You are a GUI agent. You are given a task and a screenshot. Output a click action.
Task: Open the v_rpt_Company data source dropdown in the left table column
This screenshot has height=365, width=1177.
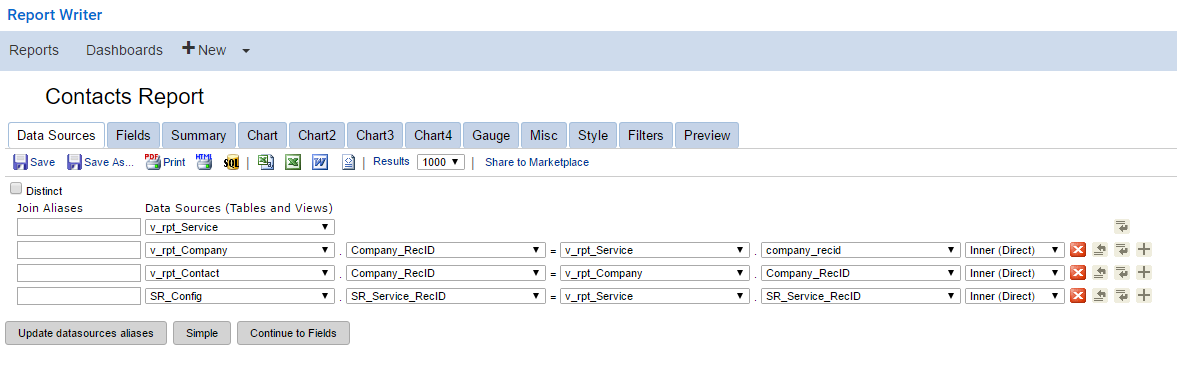click(239, 250)
